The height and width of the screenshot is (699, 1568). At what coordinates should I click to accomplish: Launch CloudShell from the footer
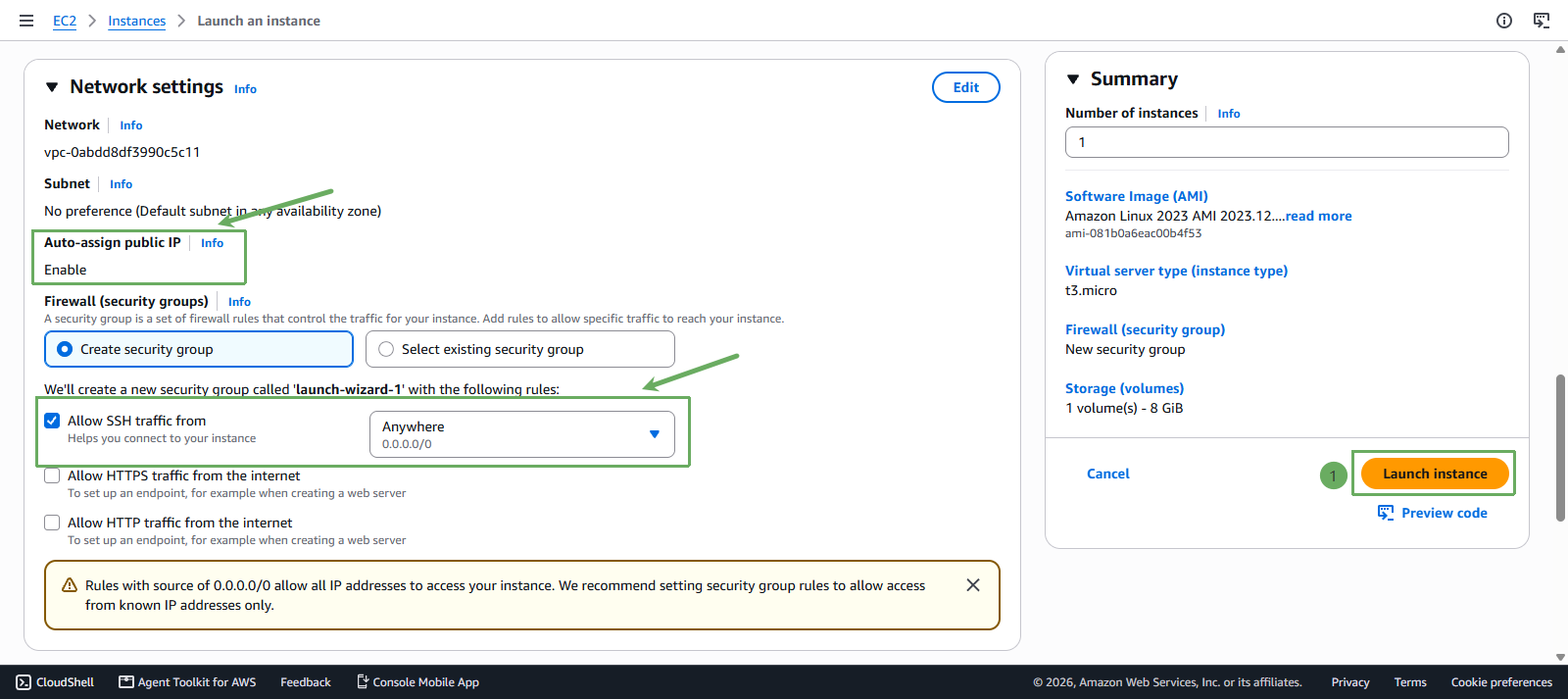point(55,682)
